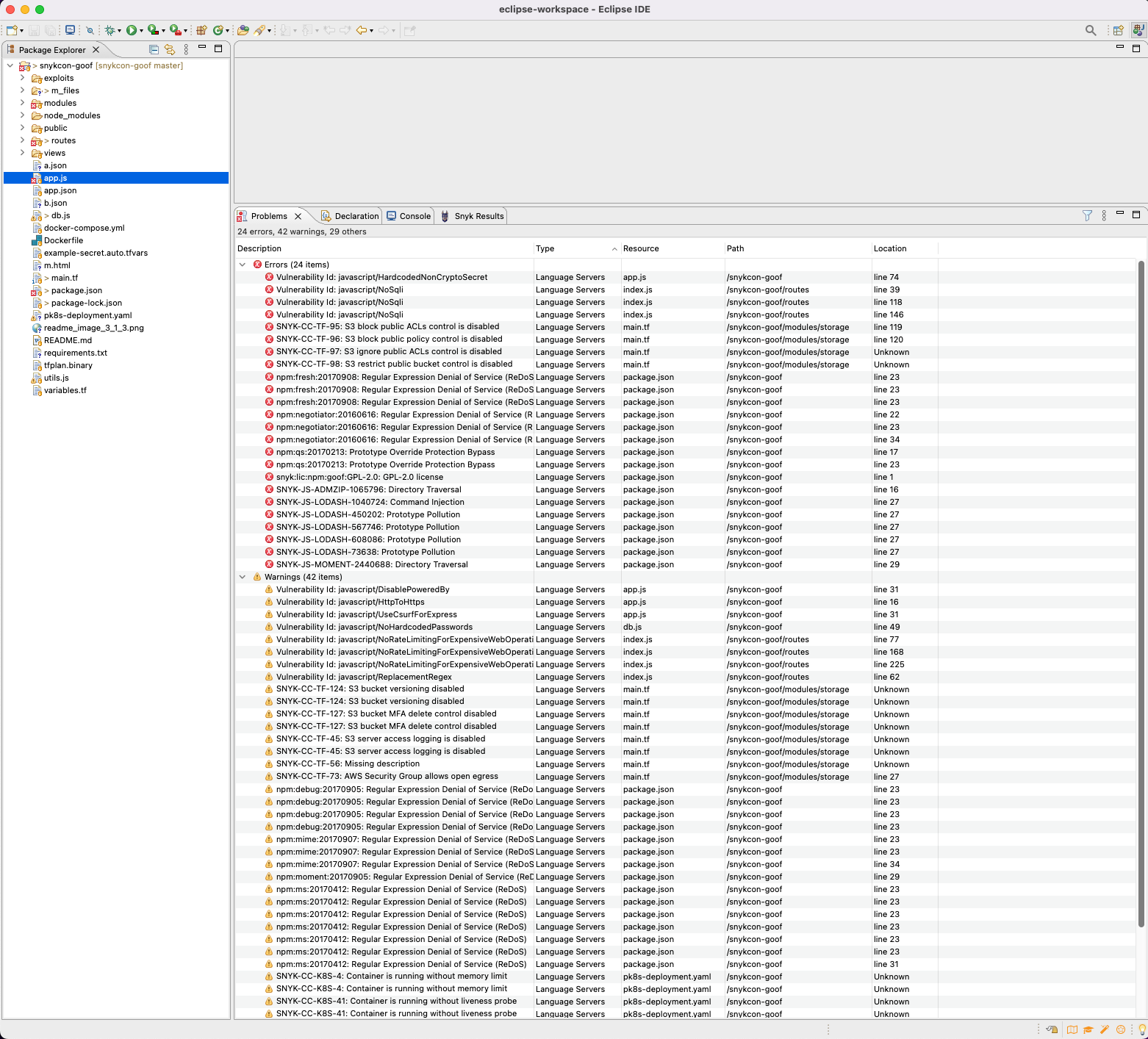Click the New Java Package icon in toolbar
Image resolution: width=1148 pixels, height=1039 pixels.
(201, 30)
